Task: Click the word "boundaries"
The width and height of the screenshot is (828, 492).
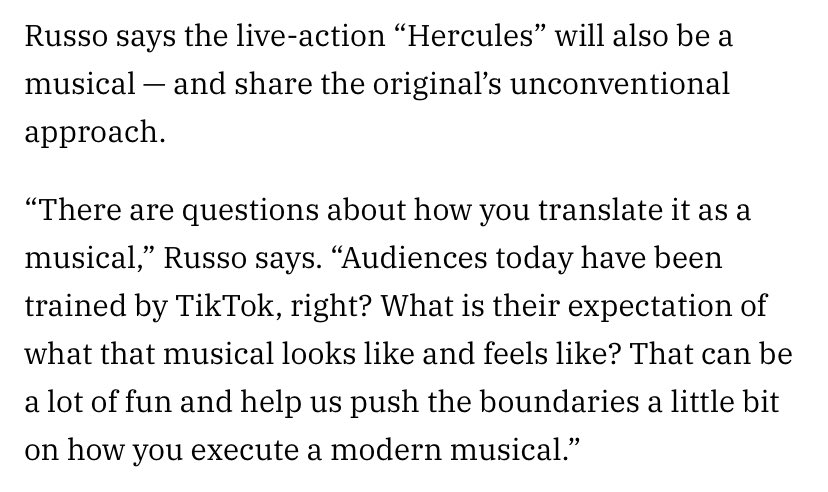Action: pos(560,402)
